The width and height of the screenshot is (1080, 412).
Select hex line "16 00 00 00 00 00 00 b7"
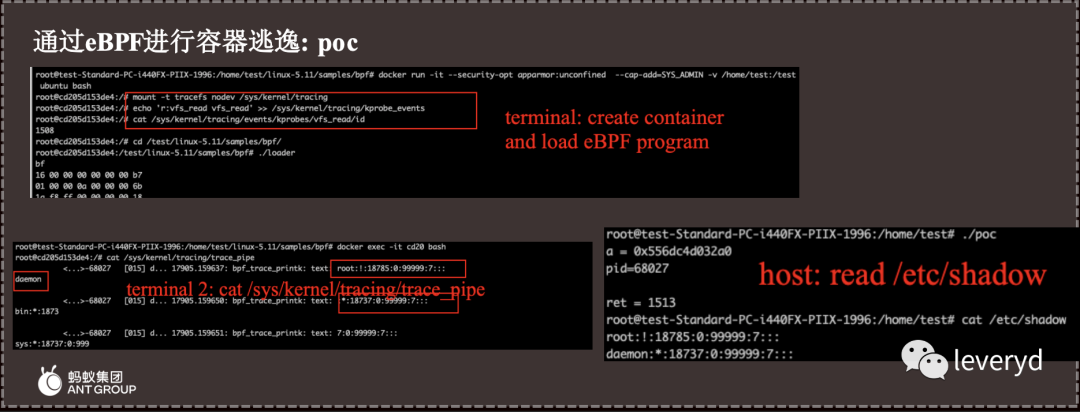pyautogui.click(x=88, y=175)
